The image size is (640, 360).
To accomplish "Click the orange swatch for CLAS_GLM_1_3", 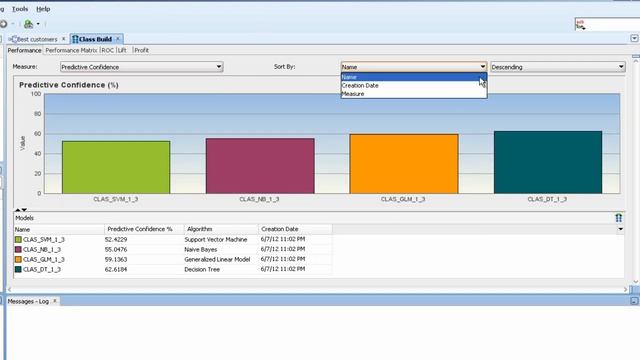I will pos(18,259).
